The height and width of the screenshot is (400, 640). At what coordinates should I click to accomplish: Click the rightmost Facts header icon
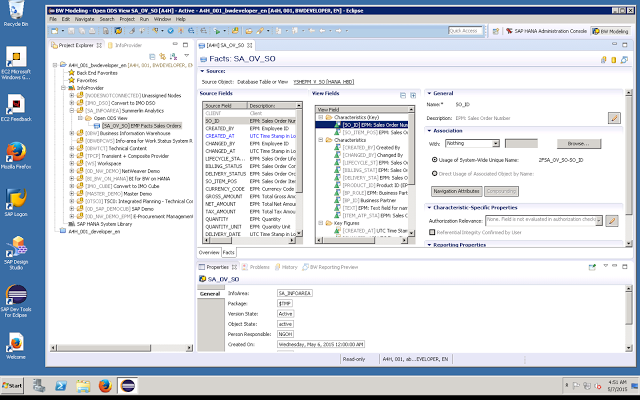tap(624, 60)
